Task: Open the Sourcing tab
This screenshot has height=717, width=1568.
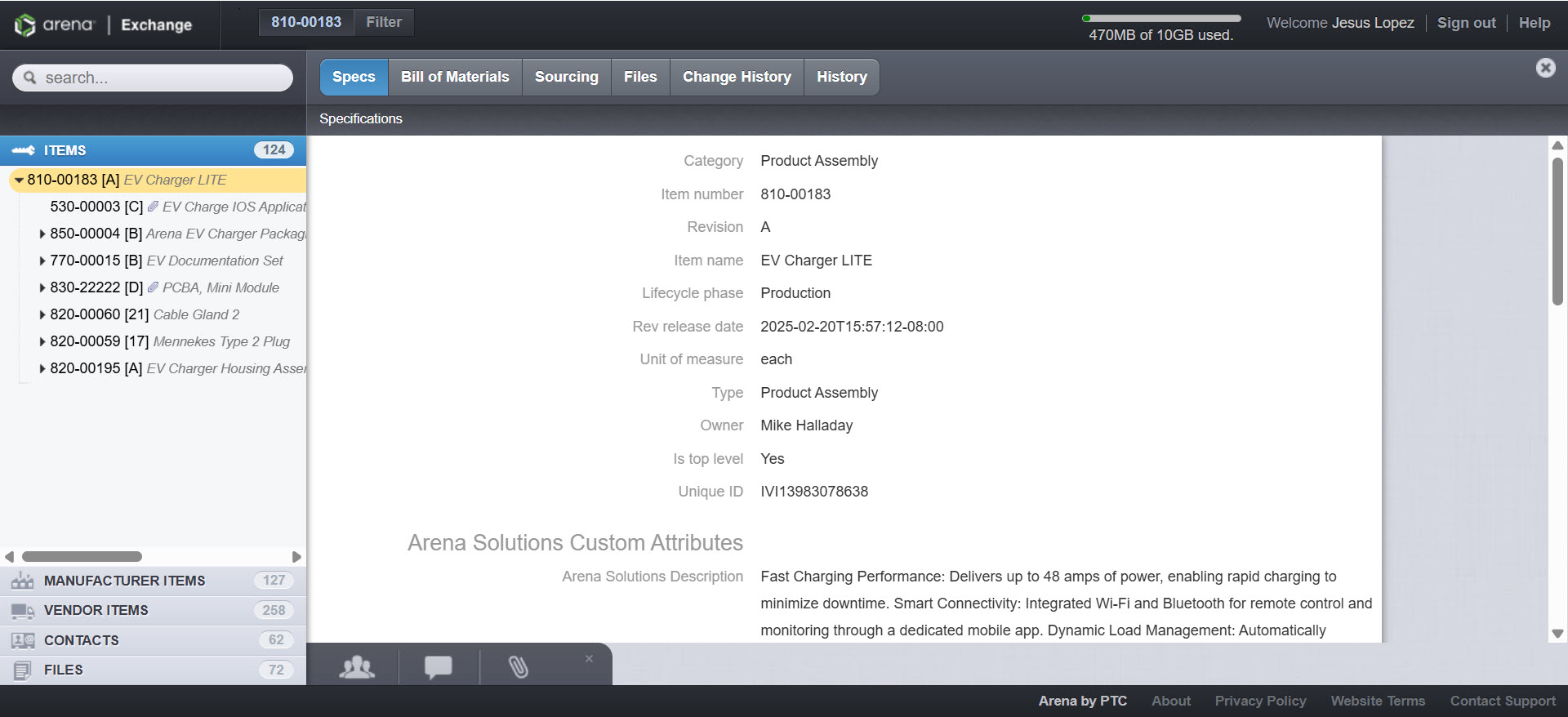Action: tap(567, 77)
